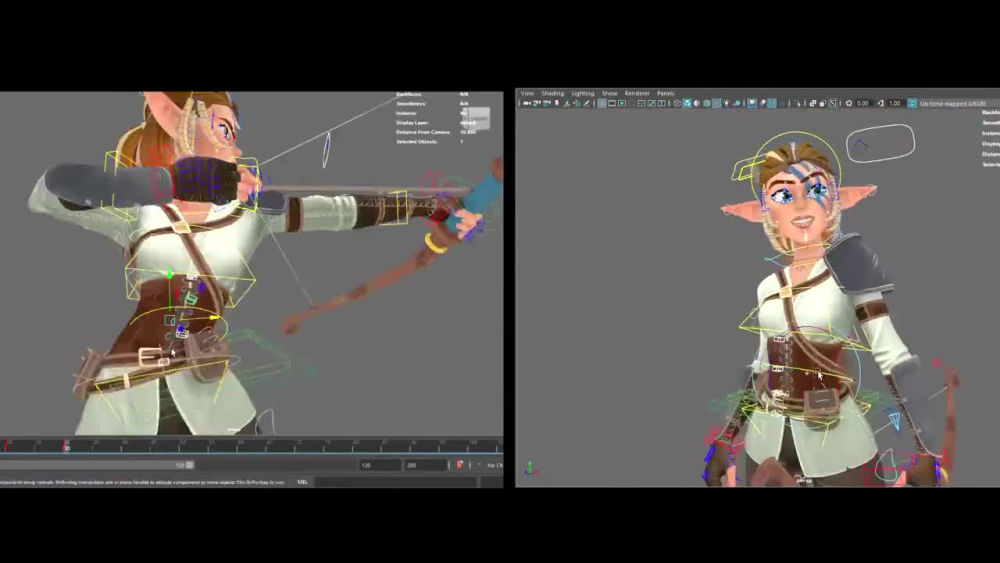Open the Show panel menu
The image size is (1000, 563).
(x=609, y=93)
